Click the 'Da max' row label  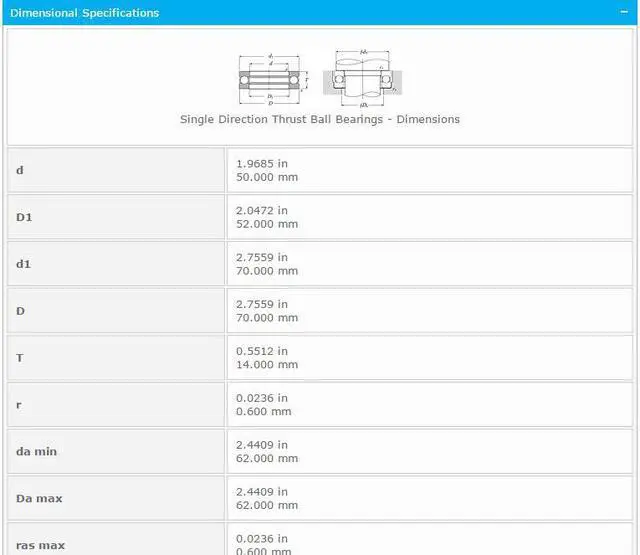coord(39,499)
